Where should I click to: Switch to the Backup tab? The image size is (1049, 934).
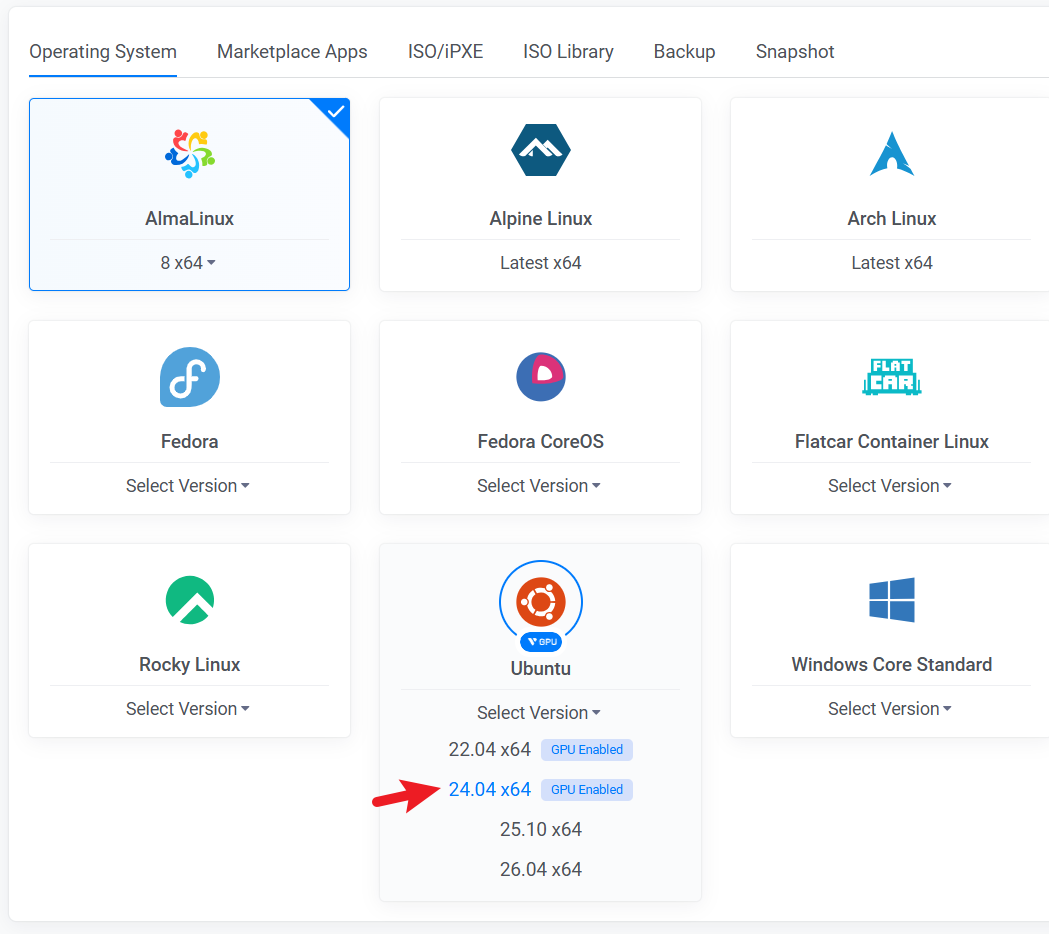tap(684, 52)
